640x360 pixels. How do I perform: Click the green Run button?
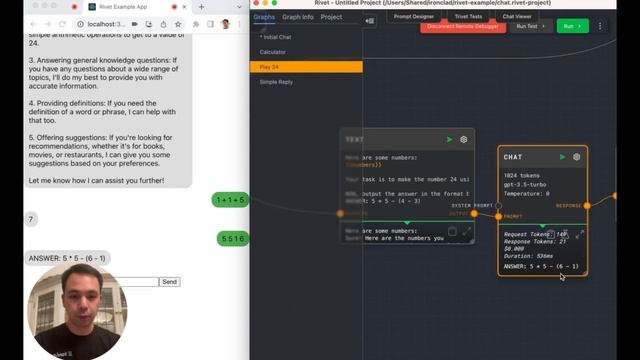(x=573, y=26)
